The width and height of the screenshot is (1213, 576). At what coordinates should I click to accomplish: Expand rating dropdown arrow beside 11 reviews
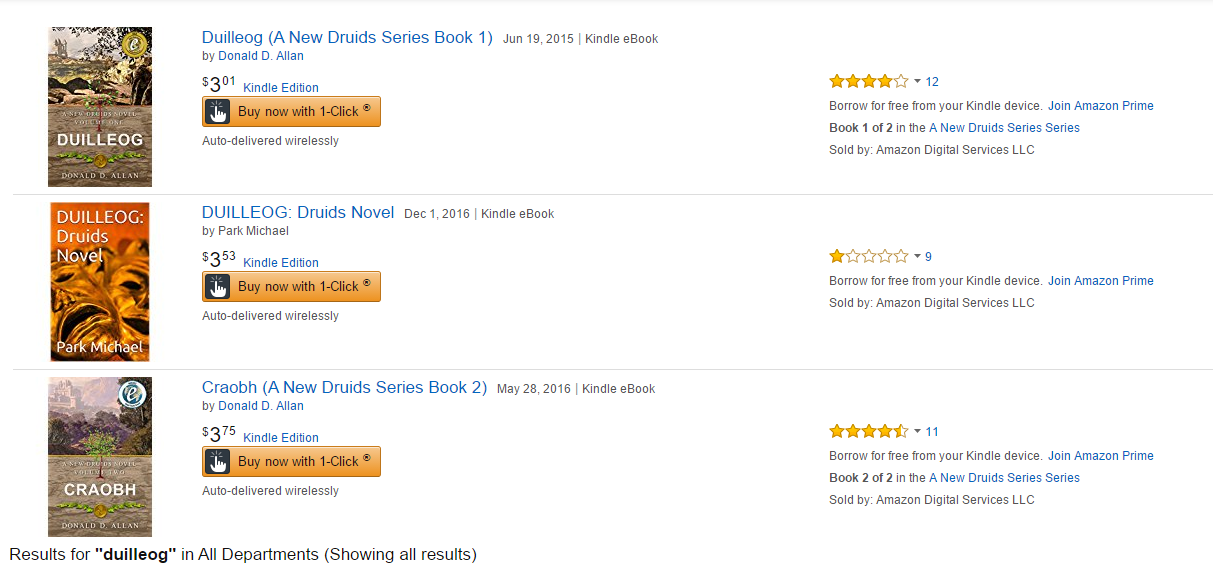point(917,432)
